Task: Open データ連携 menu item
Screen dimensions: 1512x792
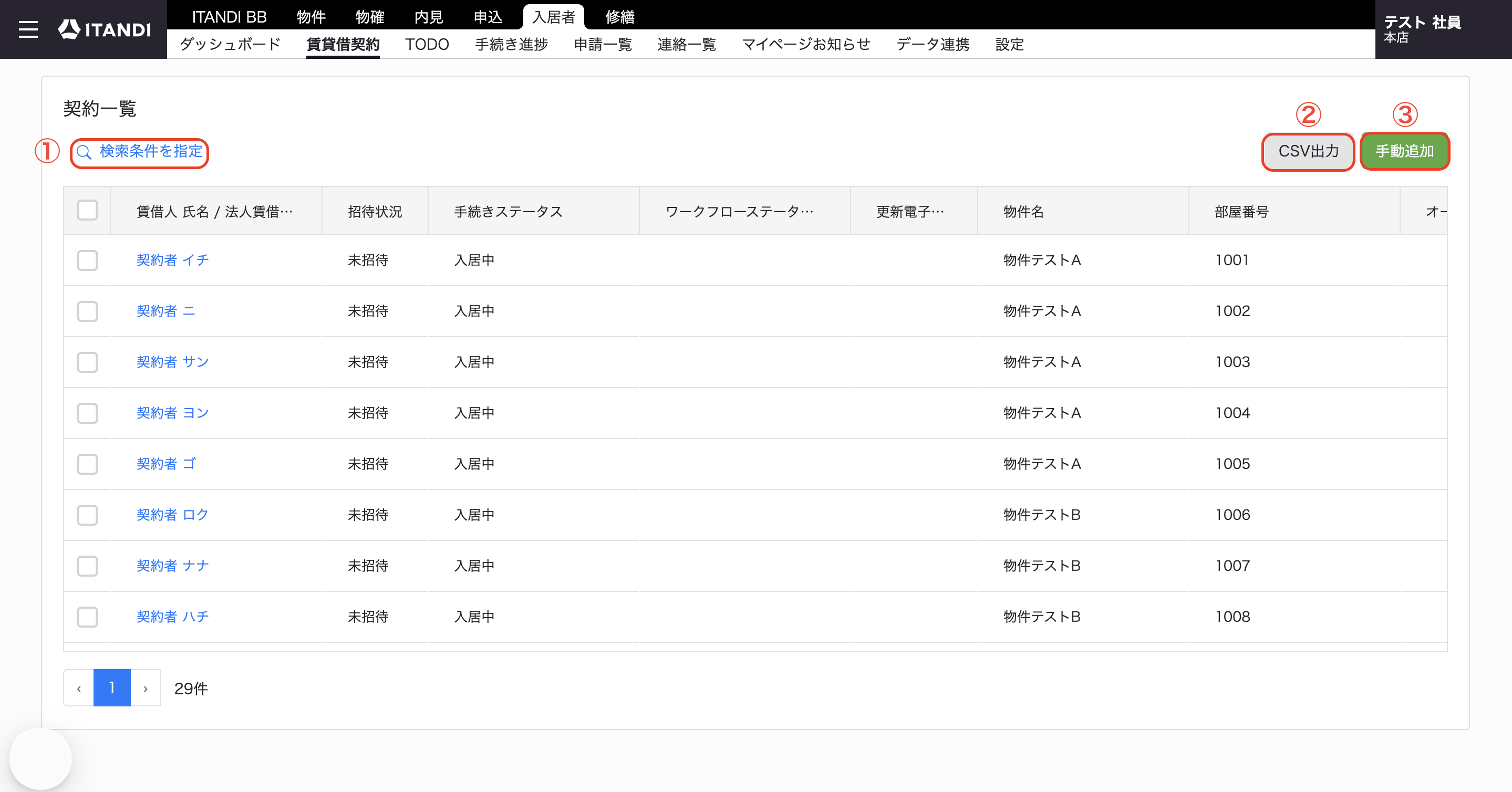Action: (933, 45)
